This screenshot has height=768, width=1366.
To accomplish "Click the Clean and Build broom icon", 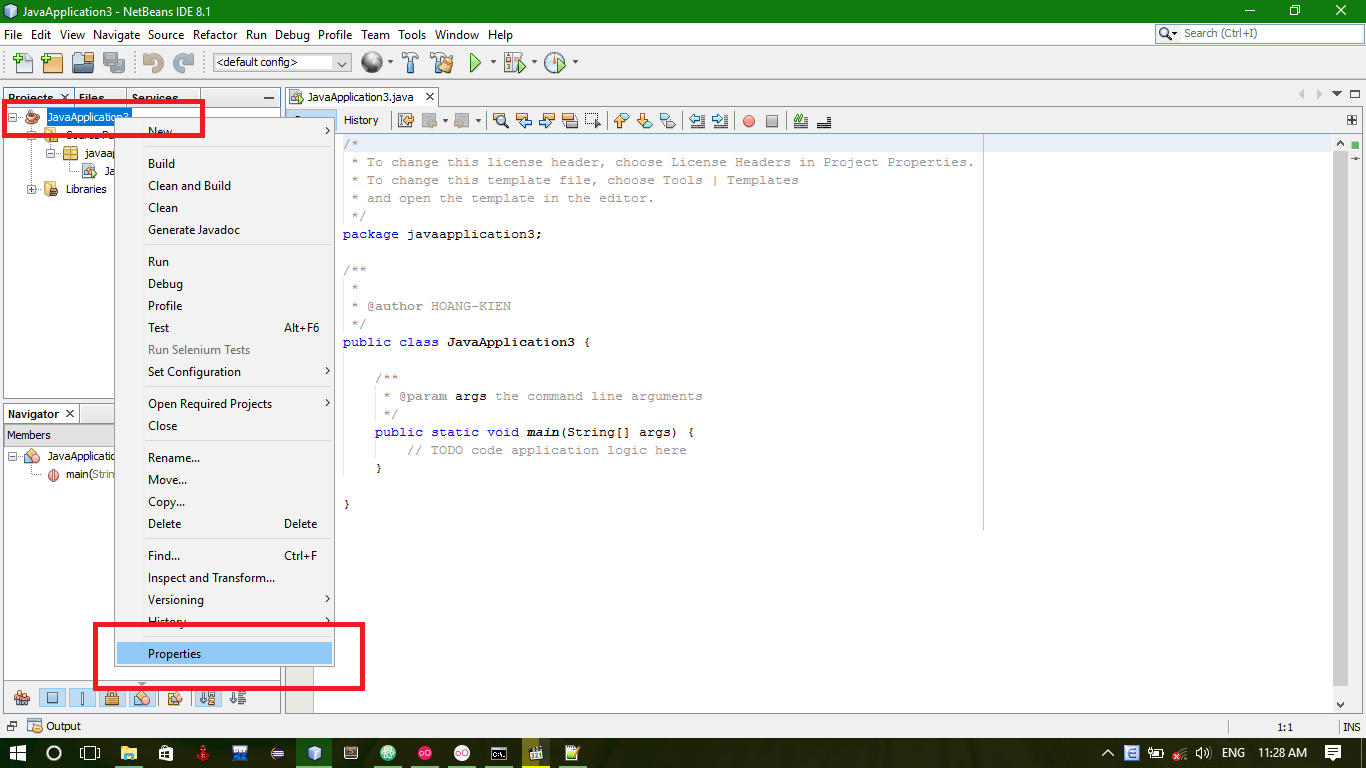I will (x=442, y=63).
